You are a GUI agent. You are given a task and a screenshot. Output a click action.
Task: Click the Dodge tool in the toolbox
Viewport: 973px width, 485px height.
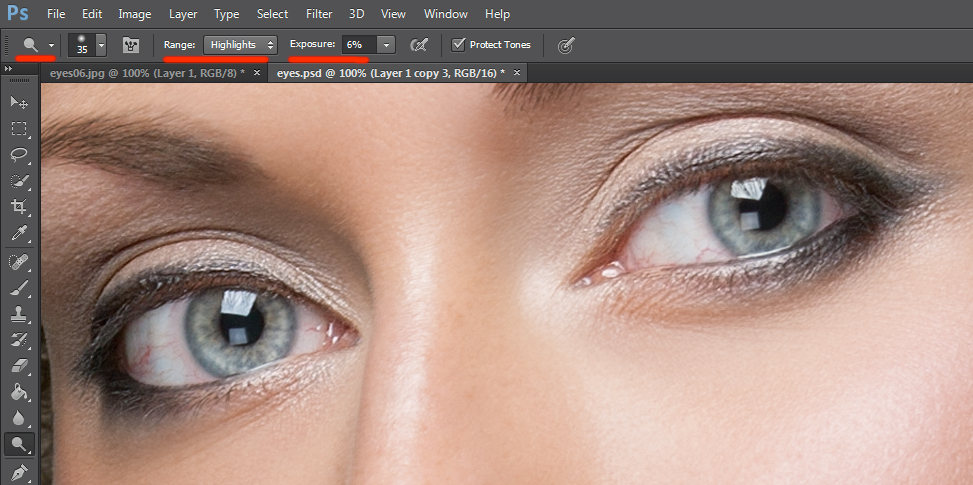point(18,443)
